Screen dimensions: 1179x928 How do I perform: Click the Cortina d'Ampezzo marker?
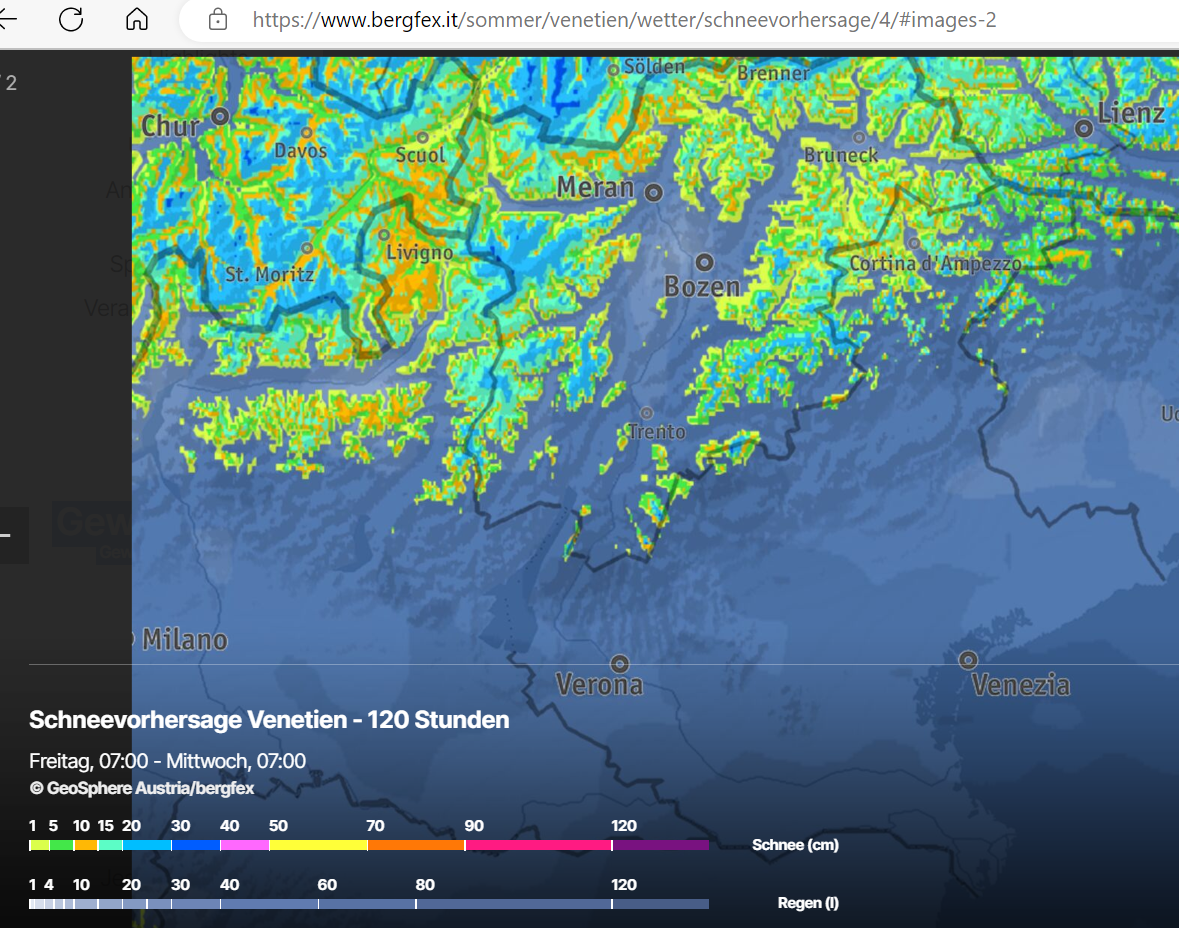[x=913, y=243]
